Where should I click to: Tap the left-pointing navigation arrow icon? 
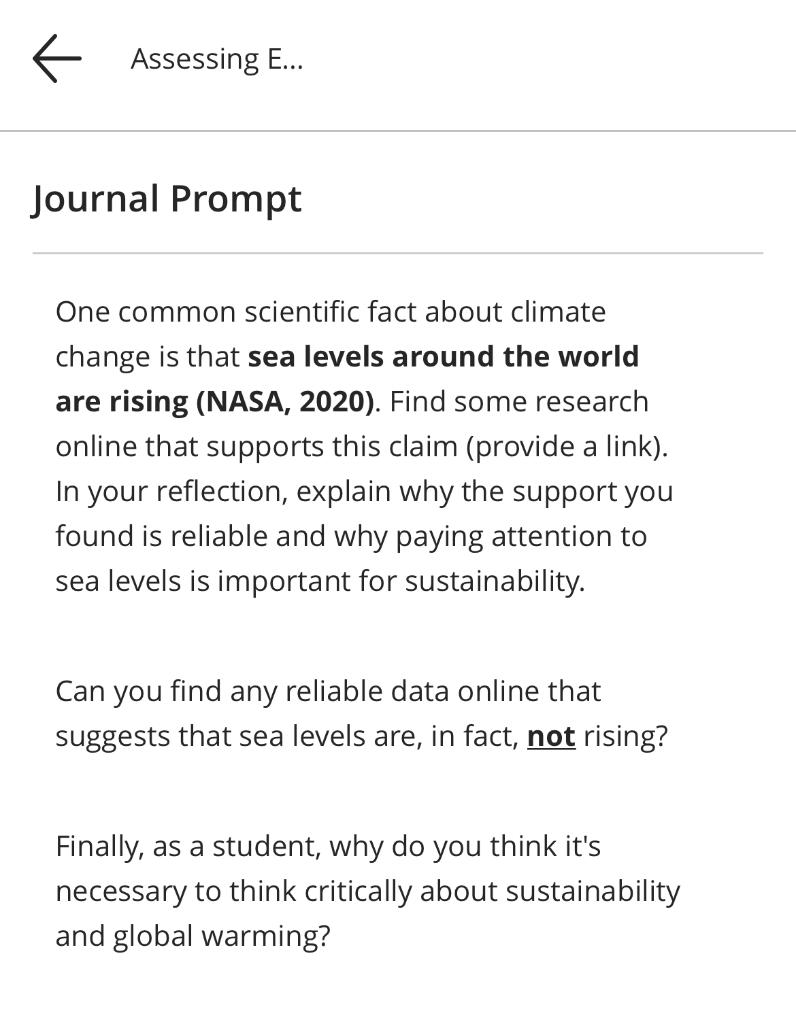tap(55, 57)
